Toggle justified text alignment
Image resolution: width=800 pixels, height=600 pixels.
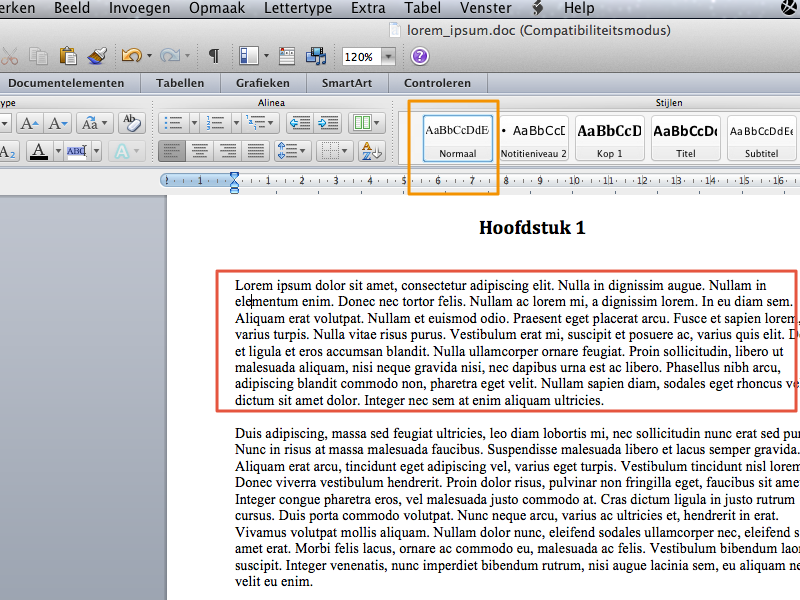pyautogui.click(x=256, y=151)
